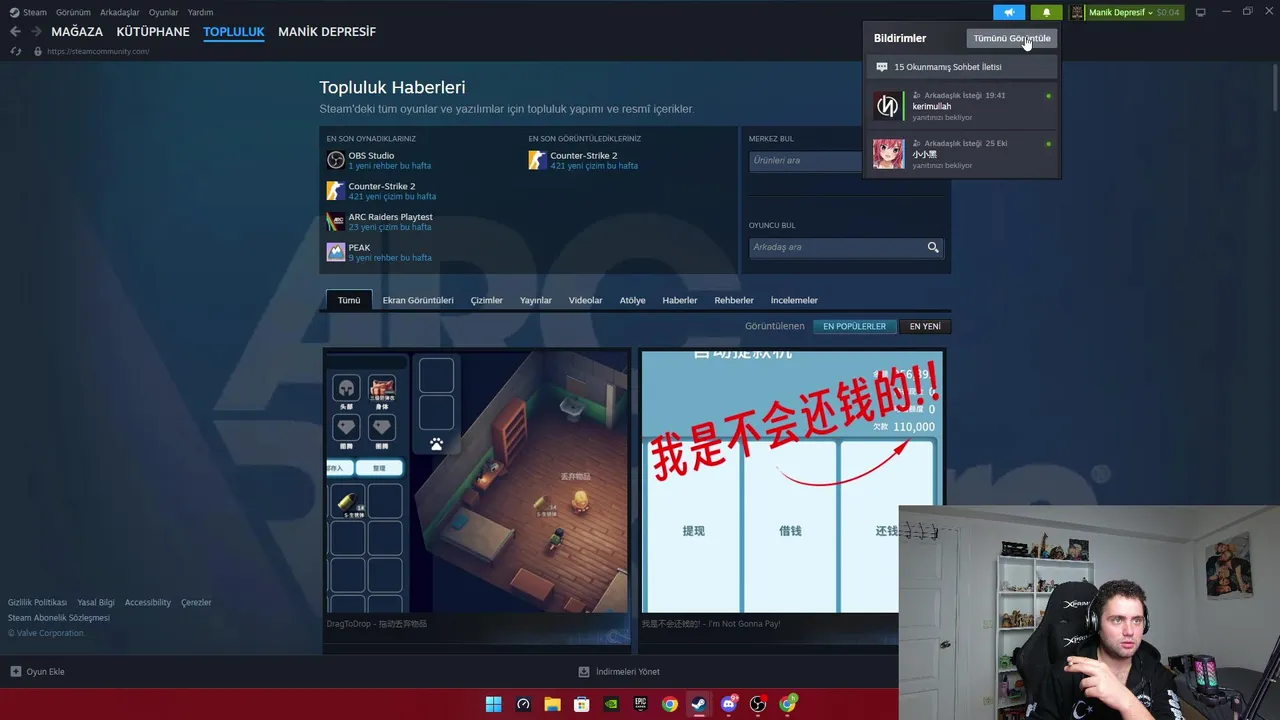Open Counter-Strike 2 under recently viewed
Screen dimensions: 1280x720
tap(584, 156)
